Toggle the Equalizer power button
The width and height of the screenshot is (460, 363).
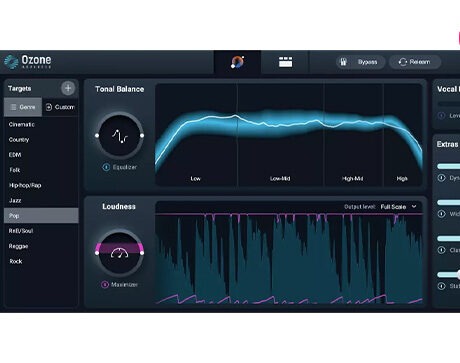(106, 167)
